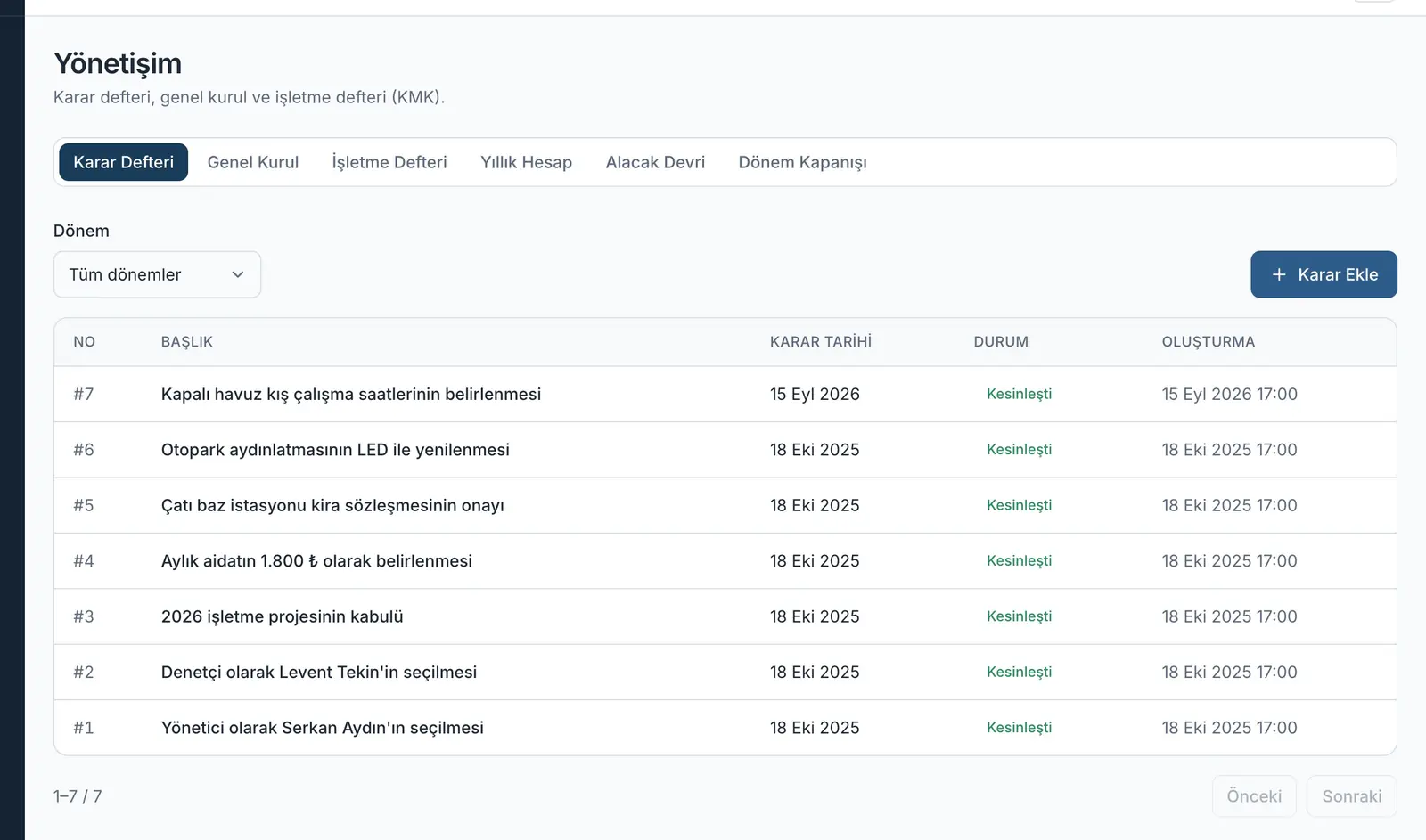Image resolution: width=1426 pixels, height=840 pixels.
Task: Select the 2026 işletme projesinin kabulü row
Action: point(725,616)
